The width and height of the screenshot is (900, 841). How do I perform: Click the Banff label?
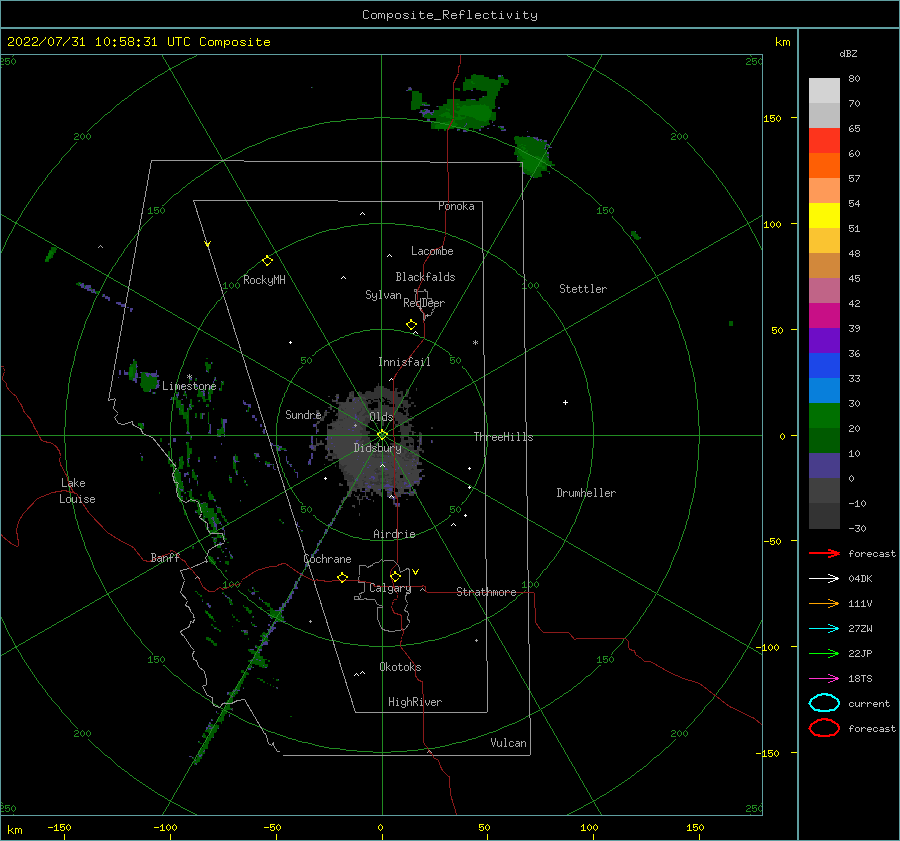point(165,557)
